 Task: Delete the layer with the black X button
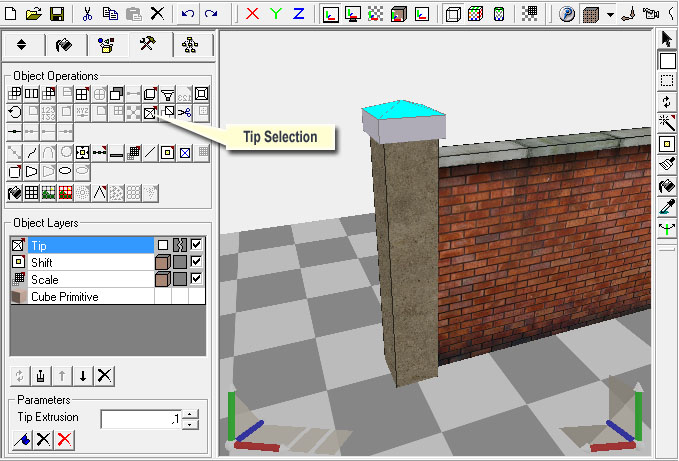click(104, 375)
